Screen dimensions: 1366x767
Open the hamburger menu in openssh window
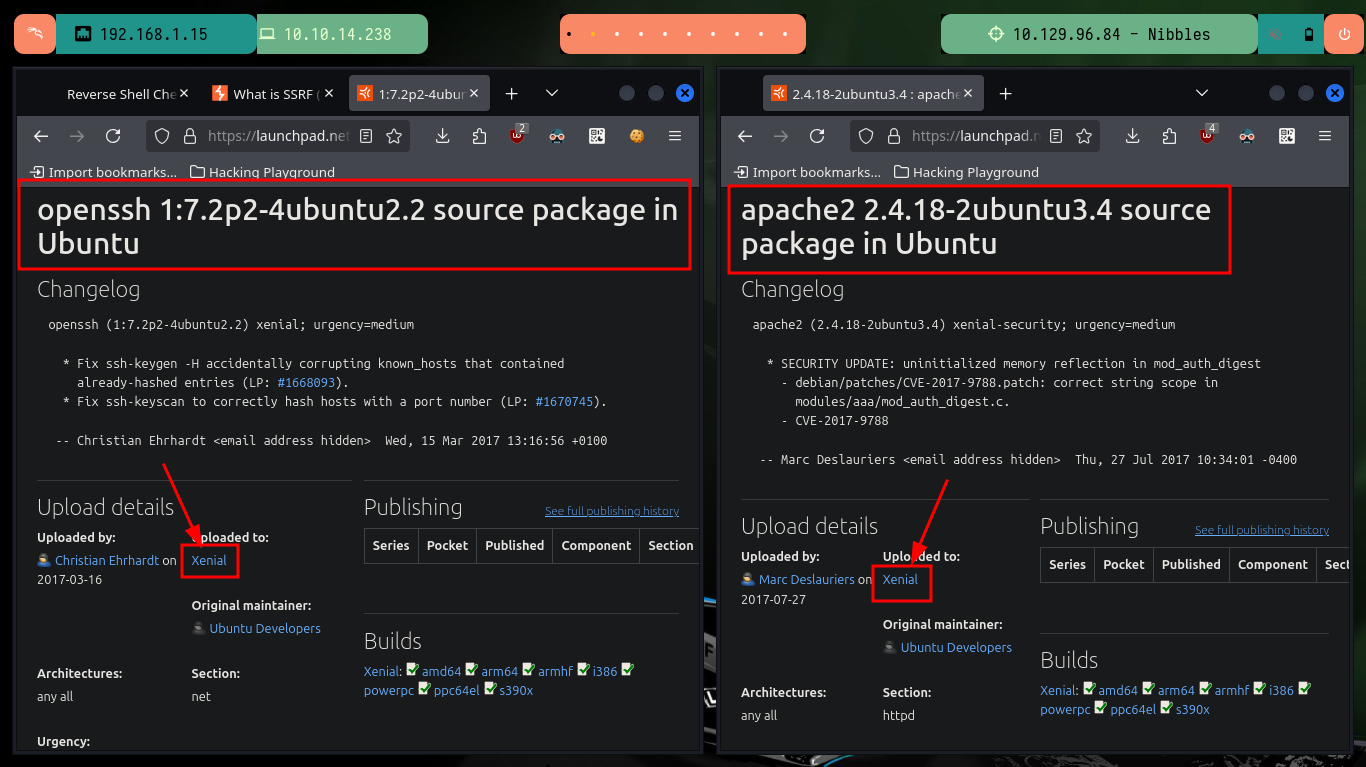(675, 136)
